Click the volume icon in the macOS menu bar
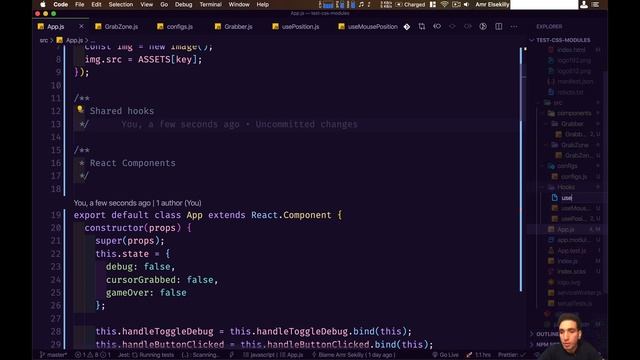Image resolution: width=640 pixels, height=360 pixels. [467, 4]
